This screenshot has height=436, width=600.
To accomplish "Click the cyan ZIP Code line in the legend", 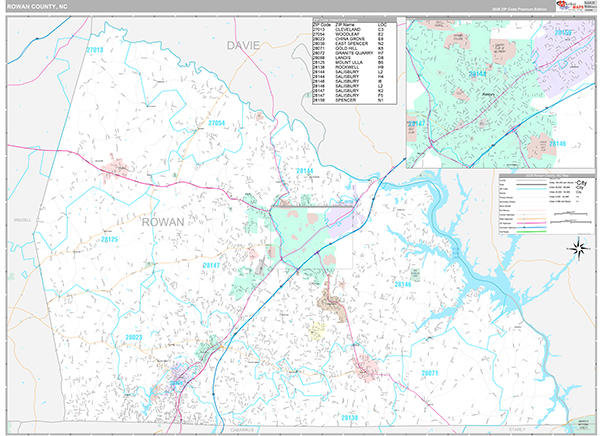I will pyautogui.click(x=532, y=189).
